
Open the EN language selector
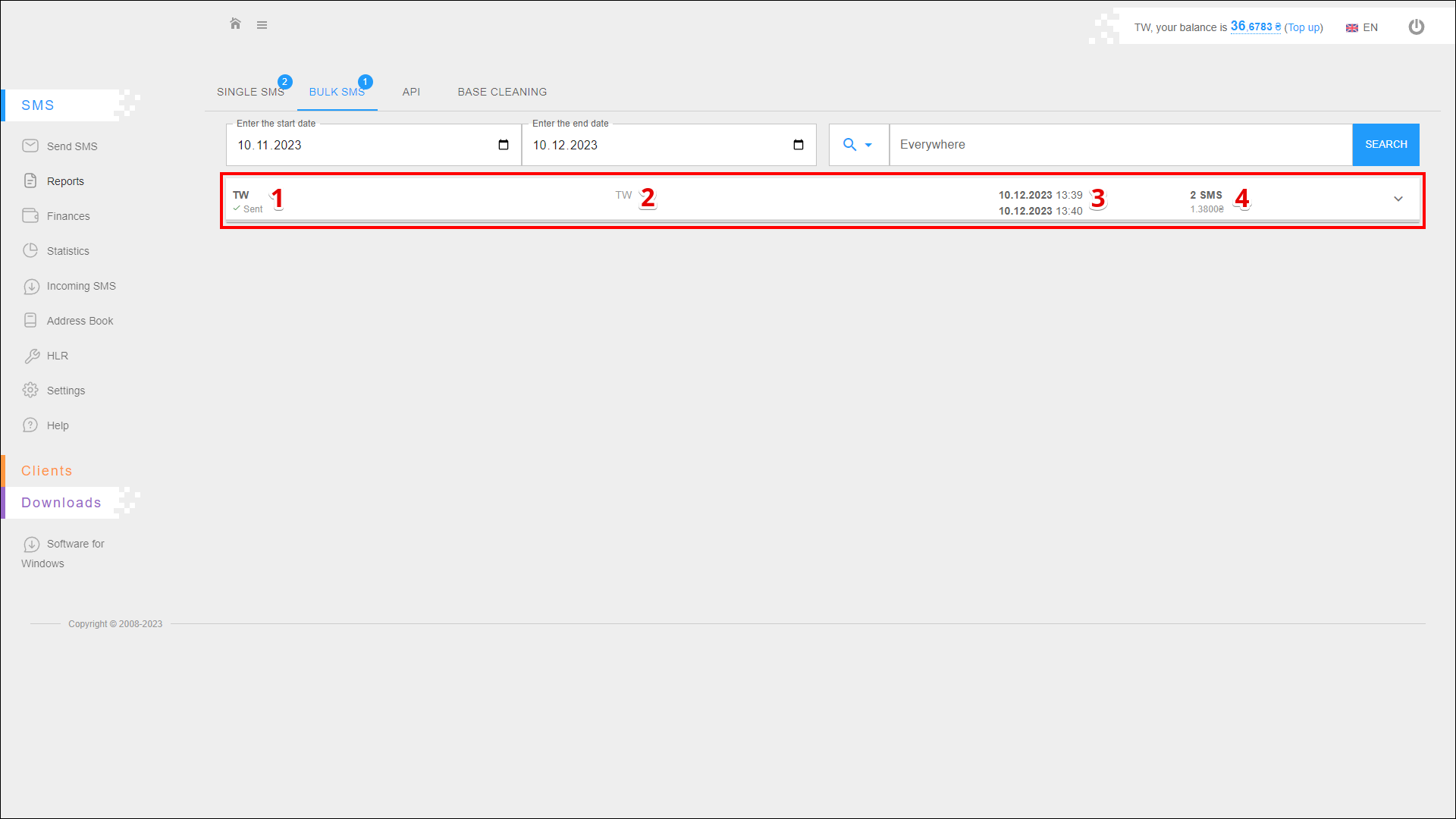point(1362,27)
